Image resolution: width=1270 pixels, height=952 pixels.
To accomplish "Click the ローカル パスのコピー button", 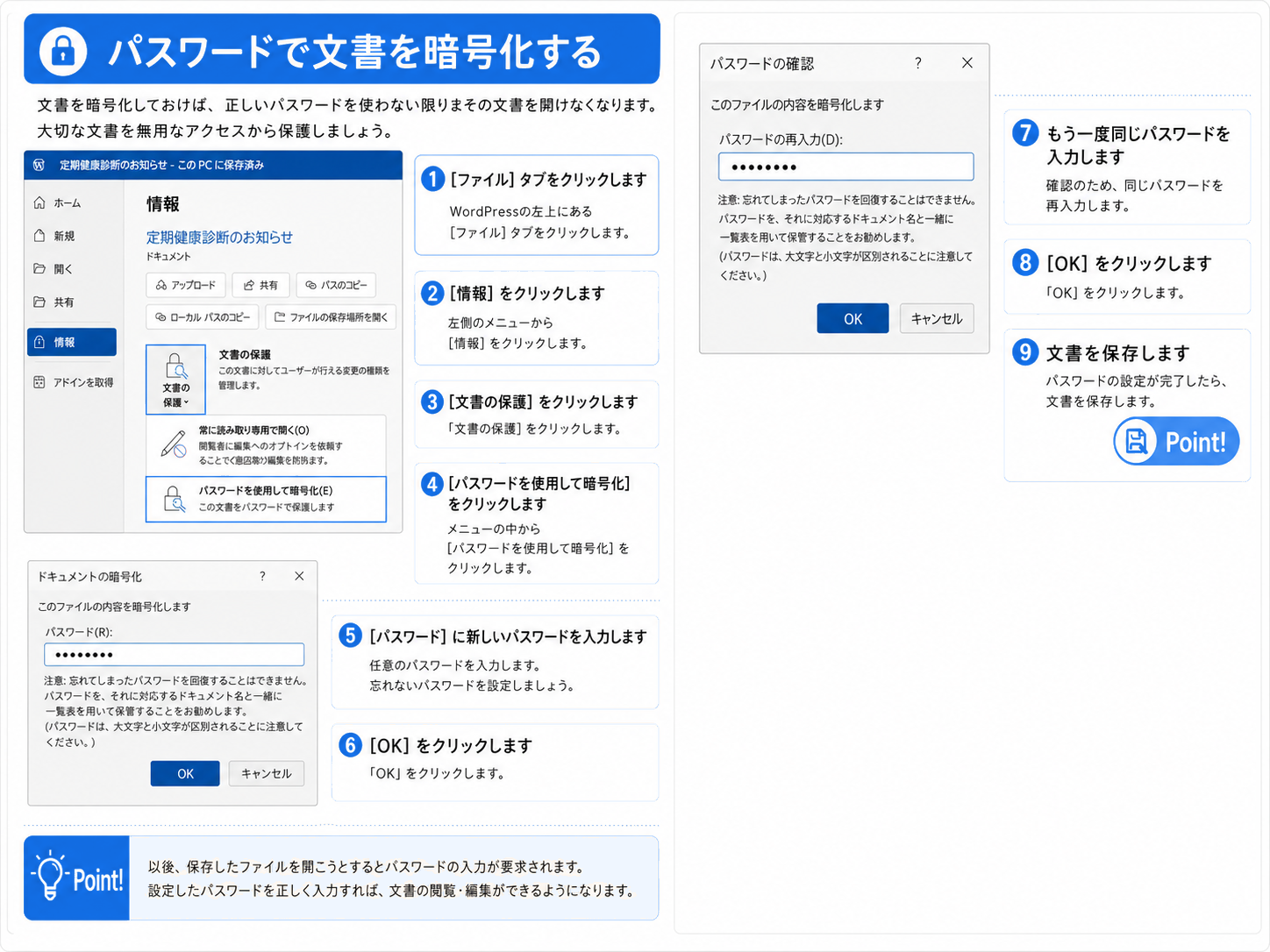I will 203,317.
